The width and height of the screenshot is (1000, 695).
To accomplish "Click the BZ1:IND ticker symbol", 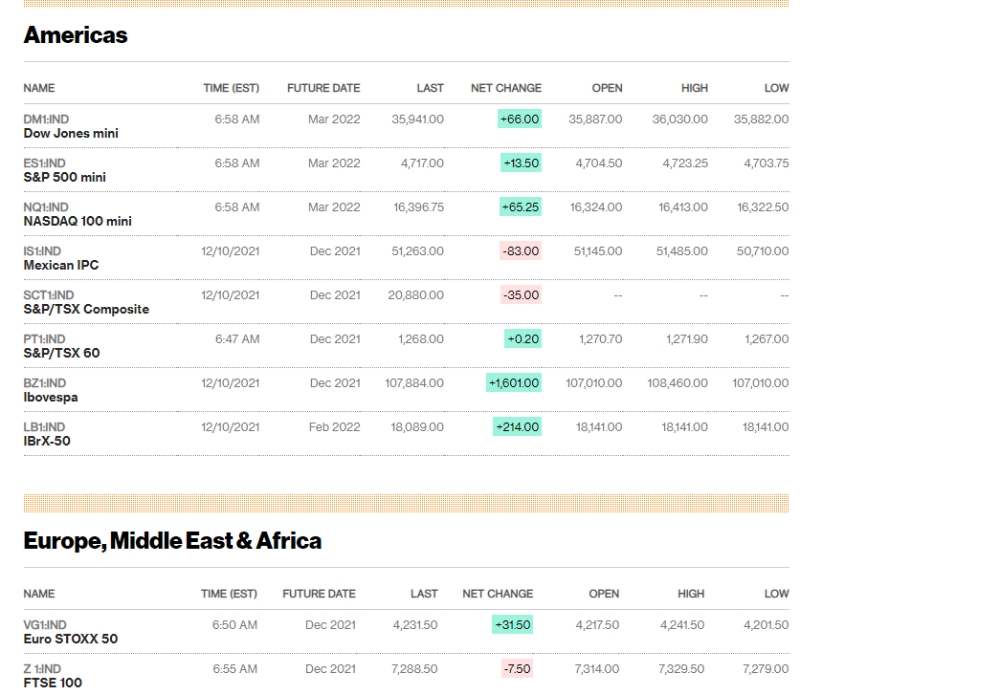I will (45, 383).
